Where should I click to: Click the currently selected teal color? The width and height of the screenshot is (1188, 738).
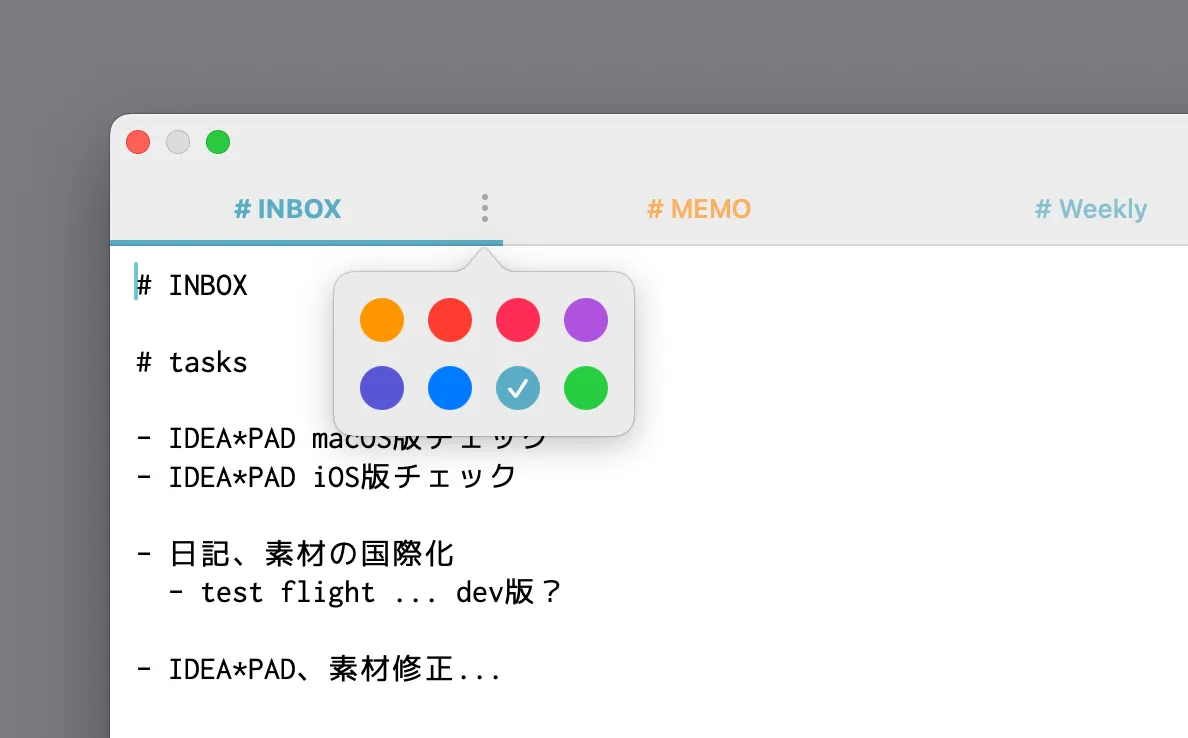(518, 388)
